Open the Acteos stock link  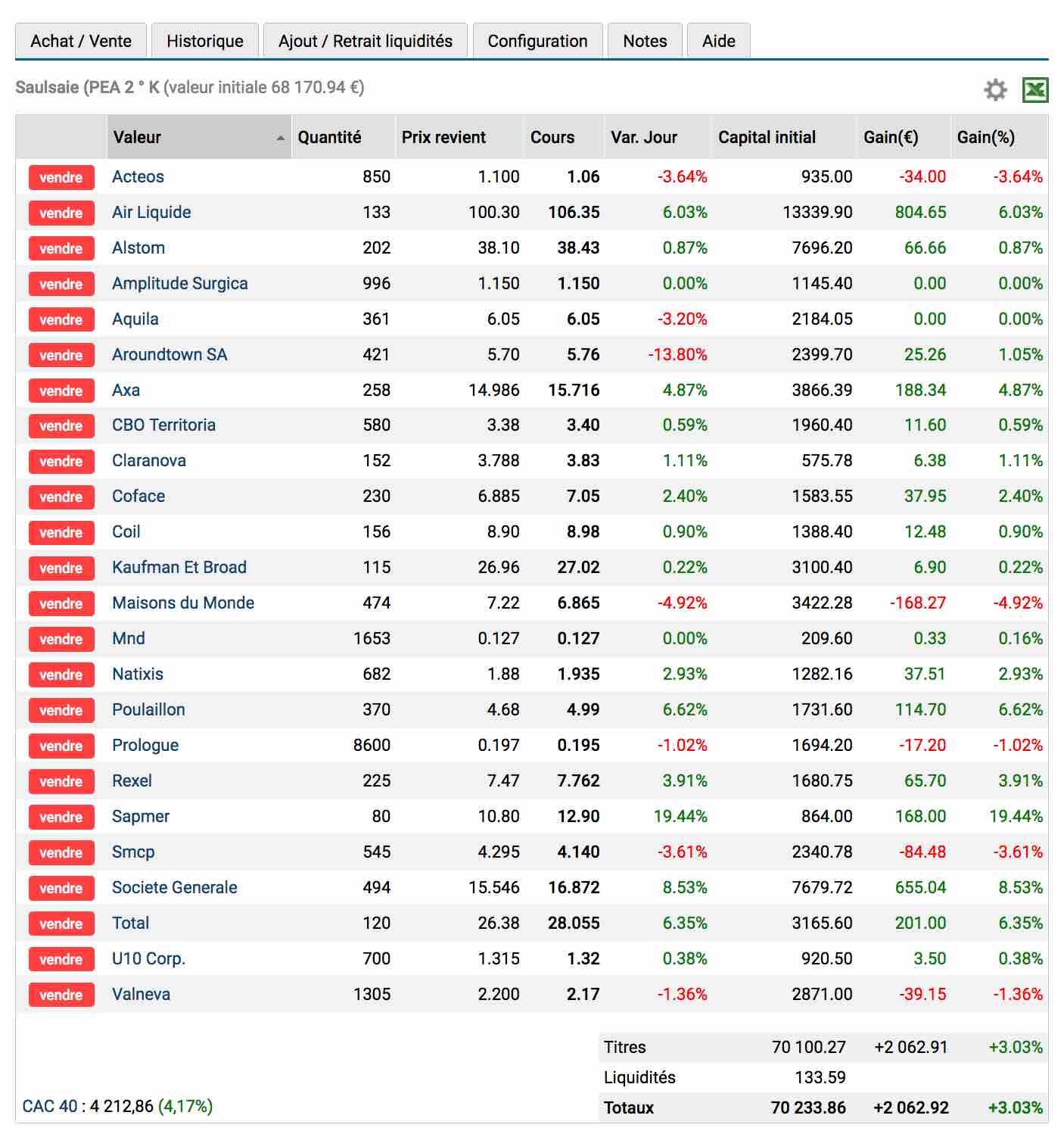[x=138, y=177]
